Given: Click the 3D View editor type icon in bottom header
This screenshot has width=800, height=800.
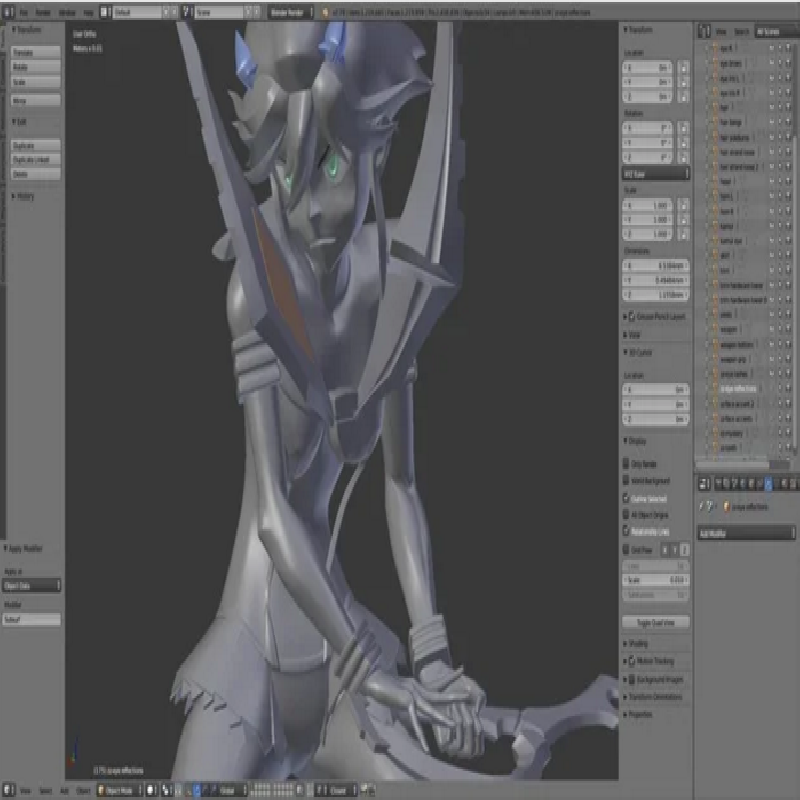Looking at the screenshot, I should pos(8,790).
